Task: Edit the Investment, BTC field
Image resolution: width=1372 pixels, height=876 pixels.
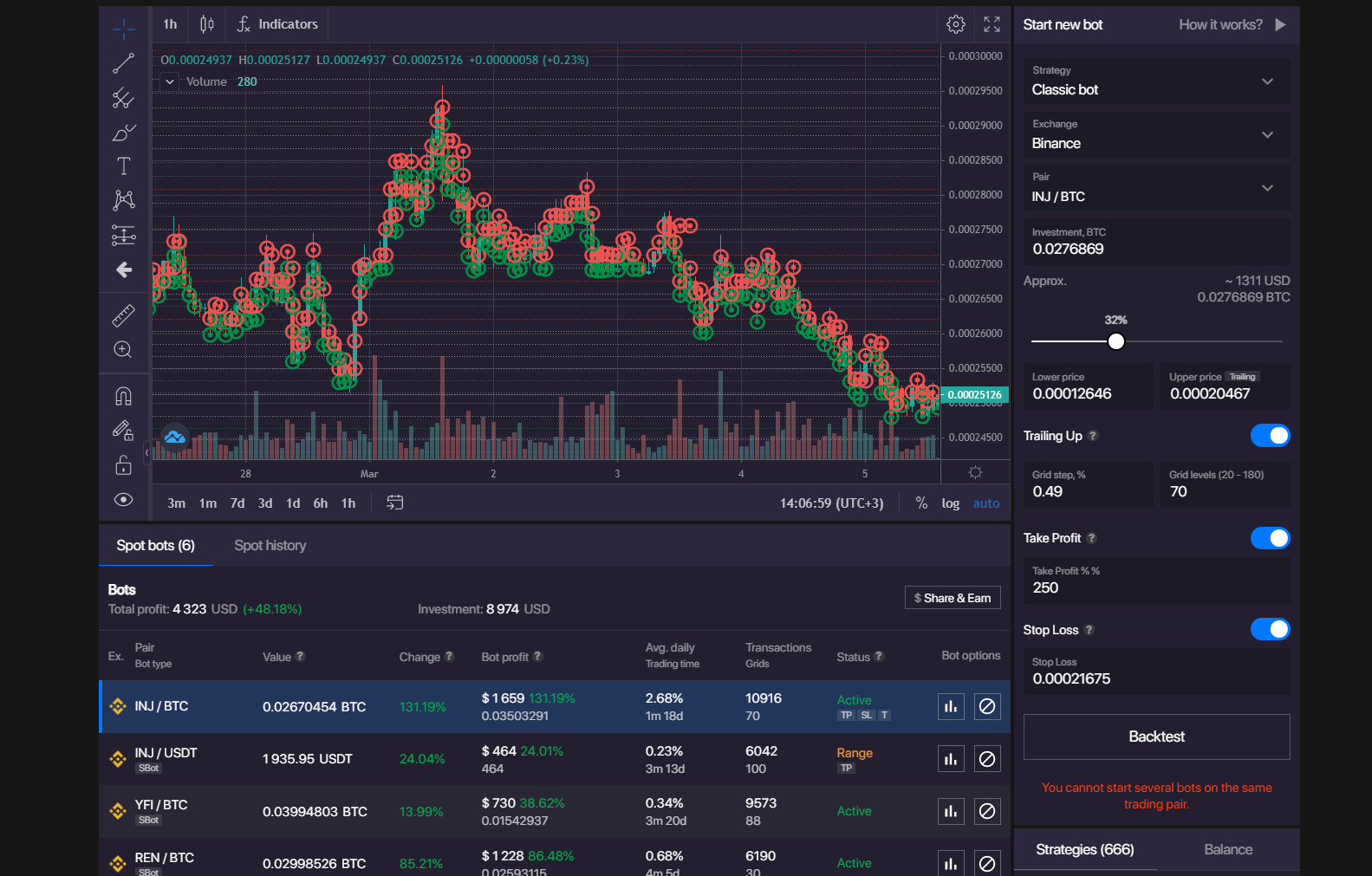Action: 1156,242
